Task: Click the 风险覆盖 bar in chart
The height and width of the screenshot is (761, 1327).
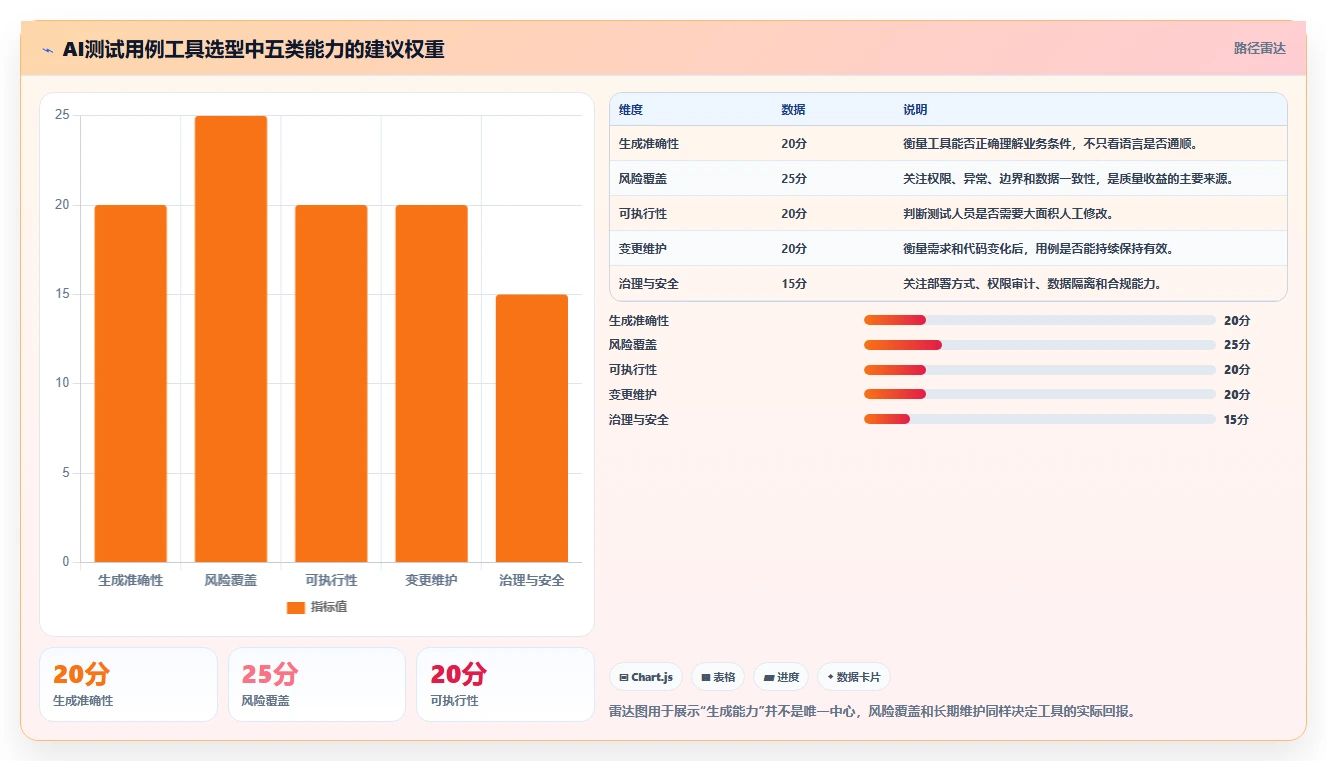Action: pos(231,339)
